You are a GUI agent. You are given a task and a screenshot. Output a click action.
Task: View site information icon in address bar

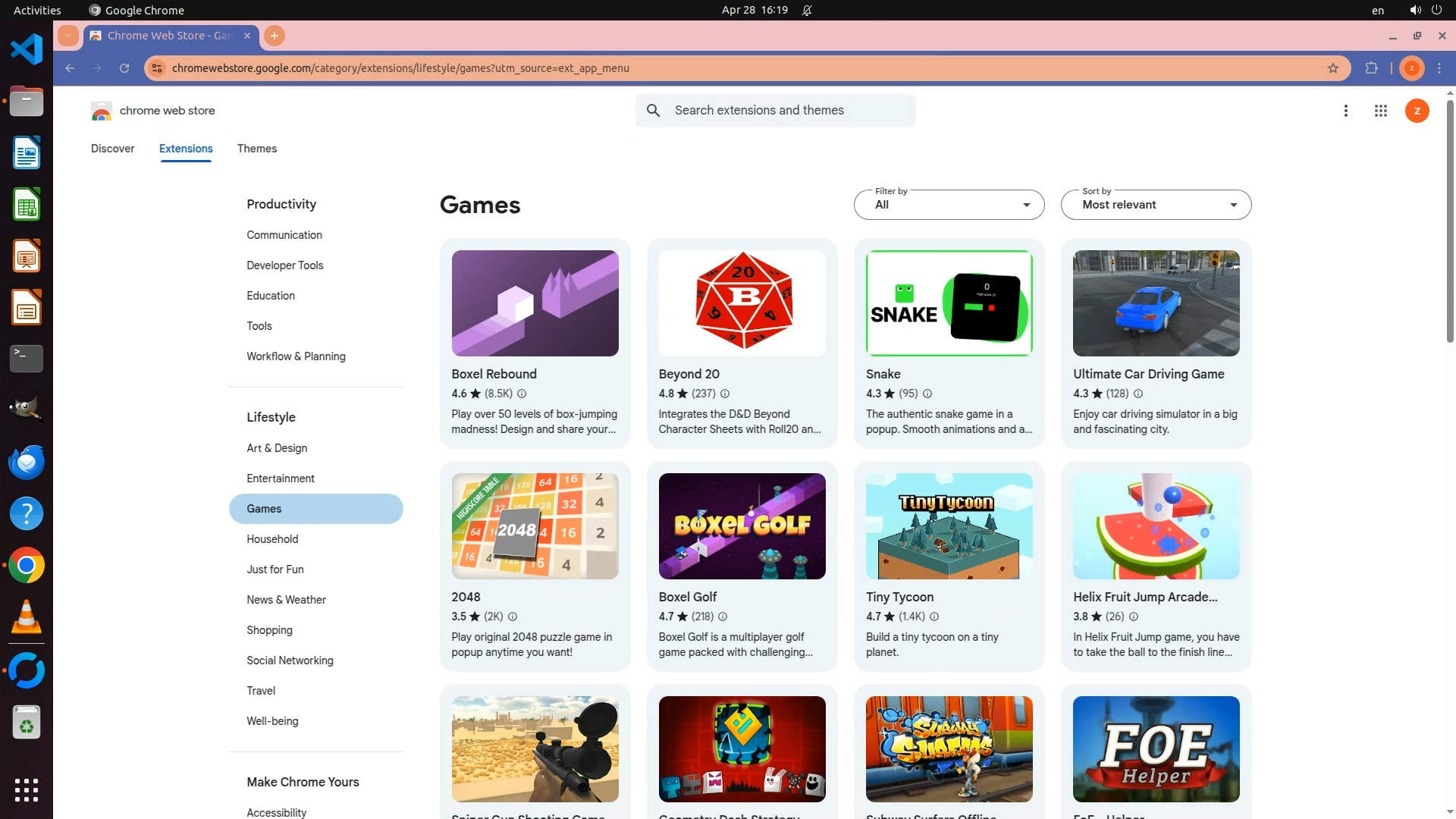[x=157, y=68]
